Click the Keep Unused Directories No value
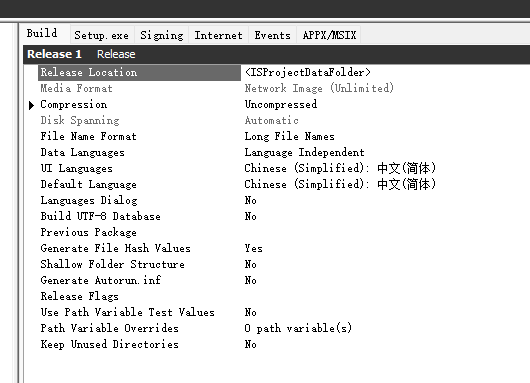 pos(250,344)
